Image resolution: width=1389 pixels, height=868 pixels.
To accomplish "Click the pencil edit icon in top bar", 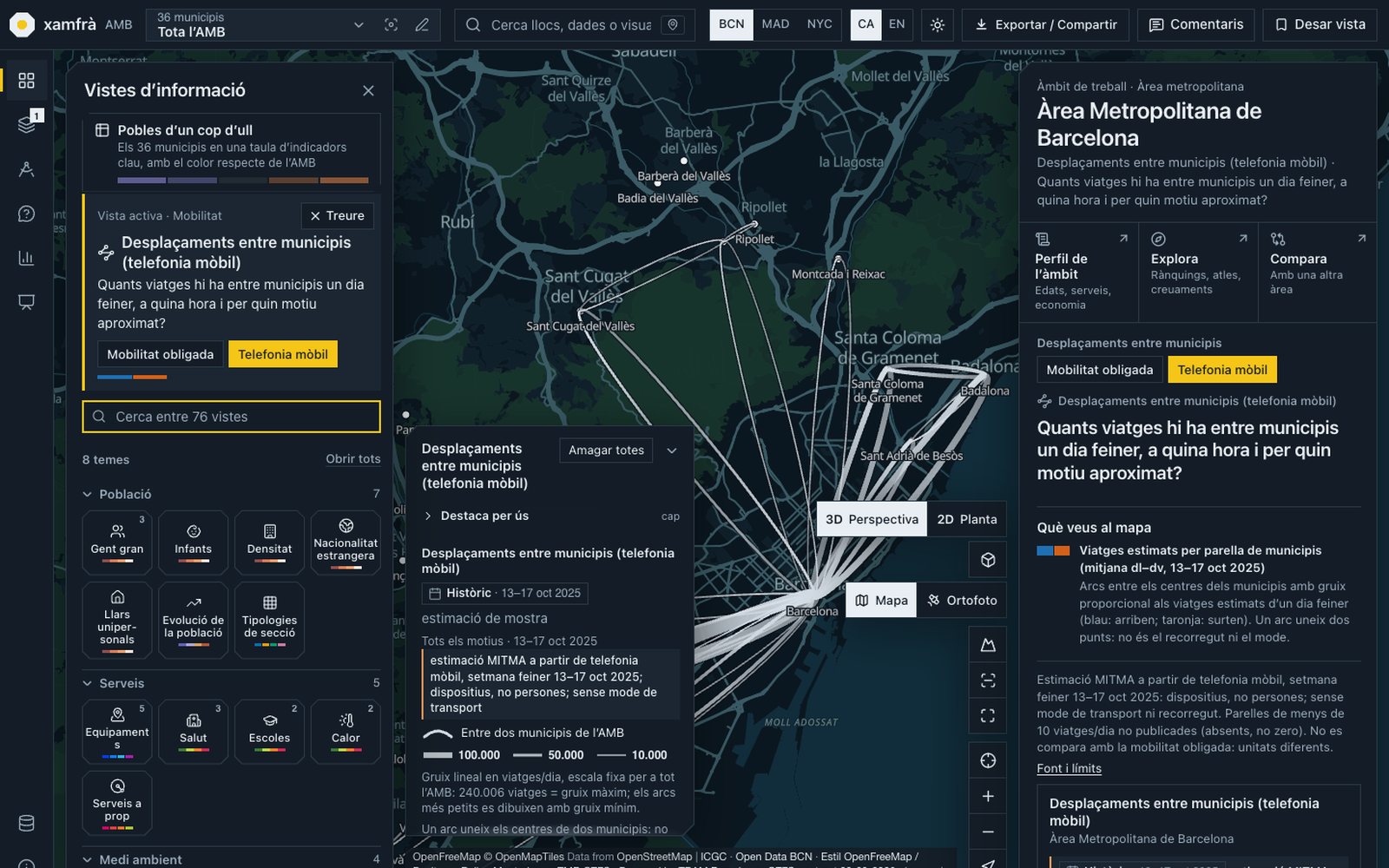I will tap(422, 25).
